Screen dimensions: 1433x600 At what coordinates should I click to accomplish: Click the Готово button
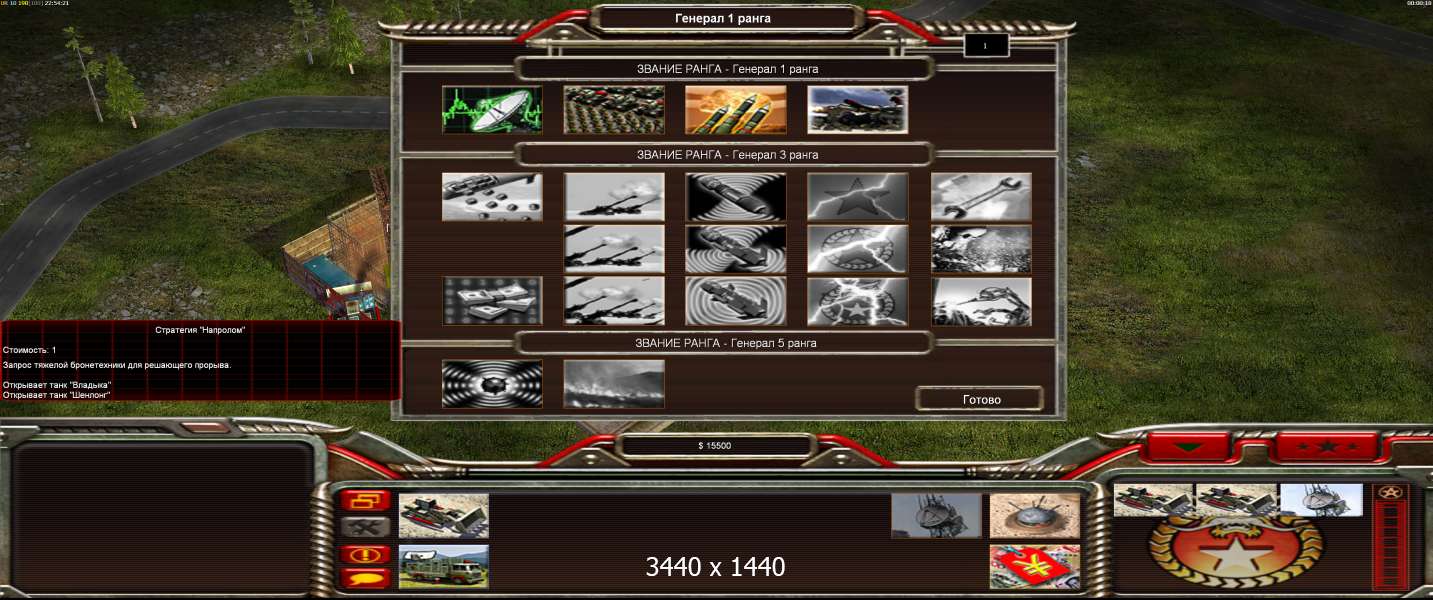click(980, 399)
